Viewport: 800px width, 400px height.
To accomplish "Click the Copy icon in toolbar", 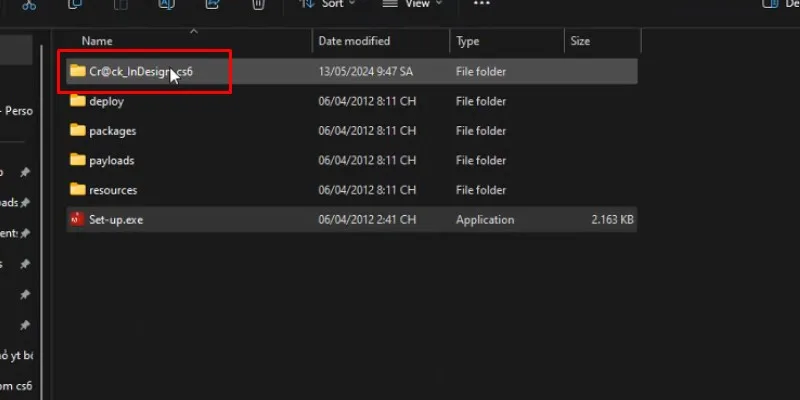I will click(75, 4).
